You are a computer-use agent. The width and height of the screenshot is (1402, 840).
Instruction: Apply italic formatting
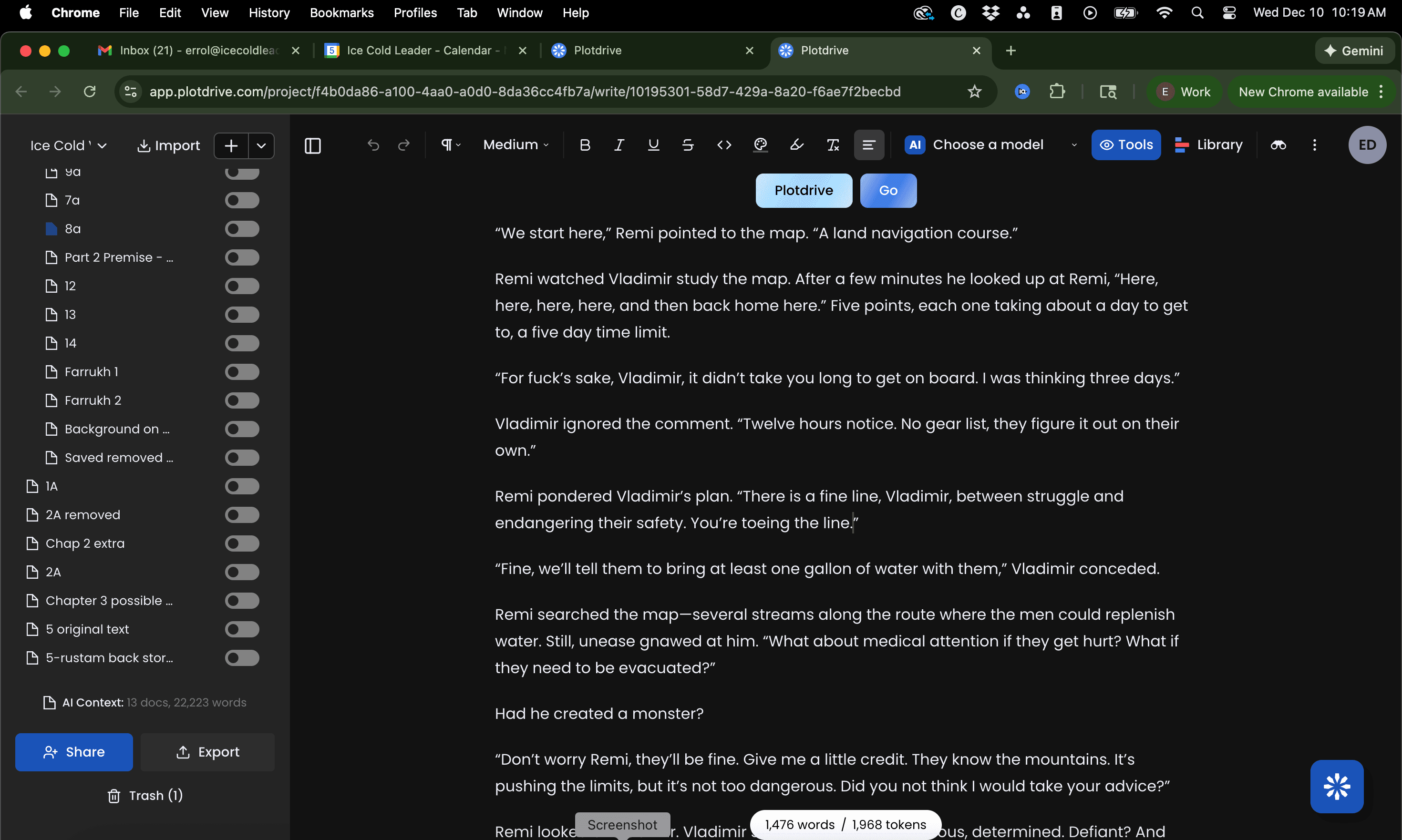click(619, 145)
